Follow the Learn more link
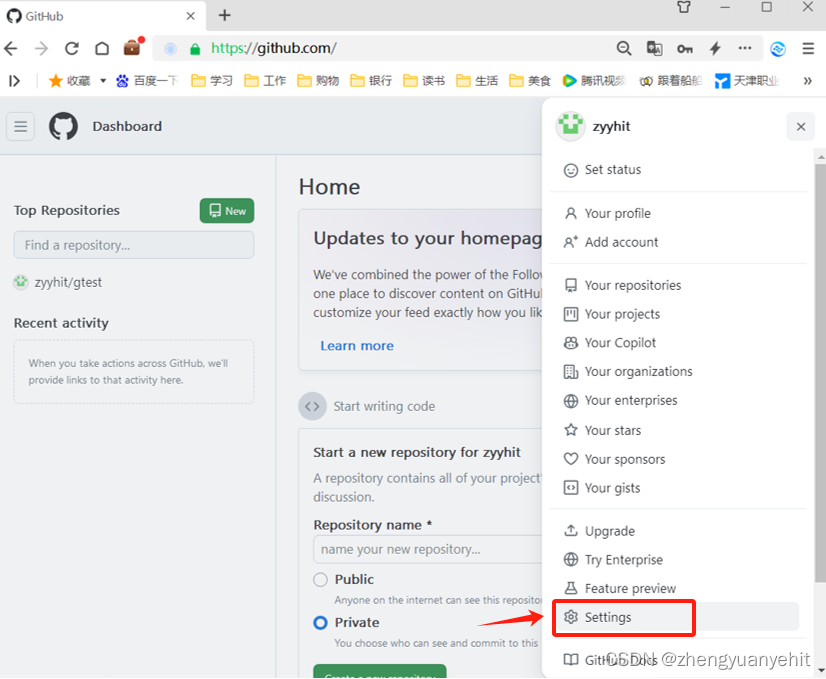The image size is (826, 679). 357,346
